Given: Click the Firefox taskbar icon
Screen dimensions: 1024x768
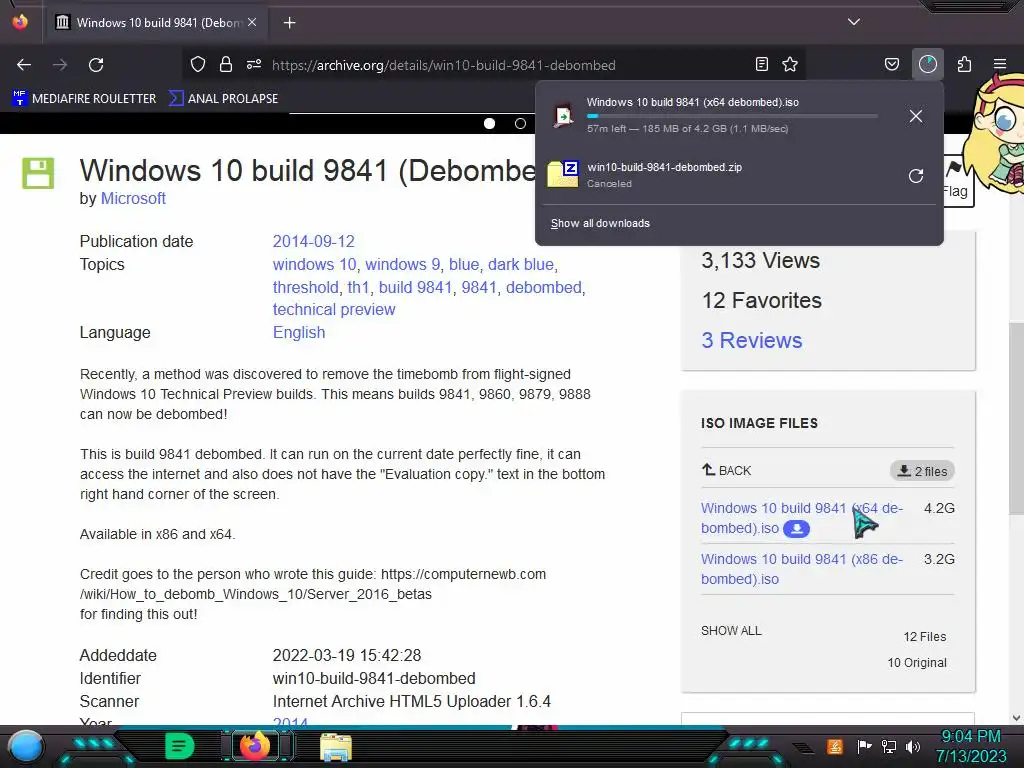Looking at the screenshot, I should point(255,746).
